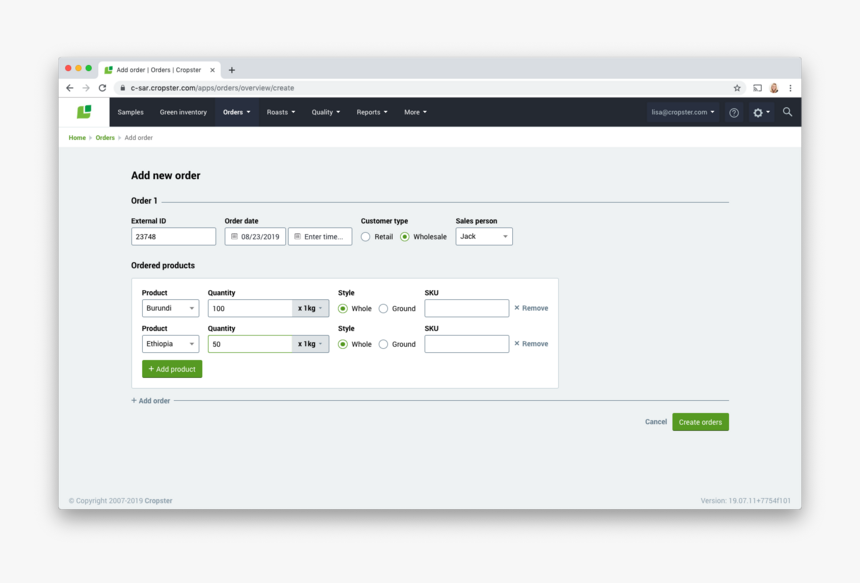Go to Green inventory section
860x583 pixels.
(183, 112)
